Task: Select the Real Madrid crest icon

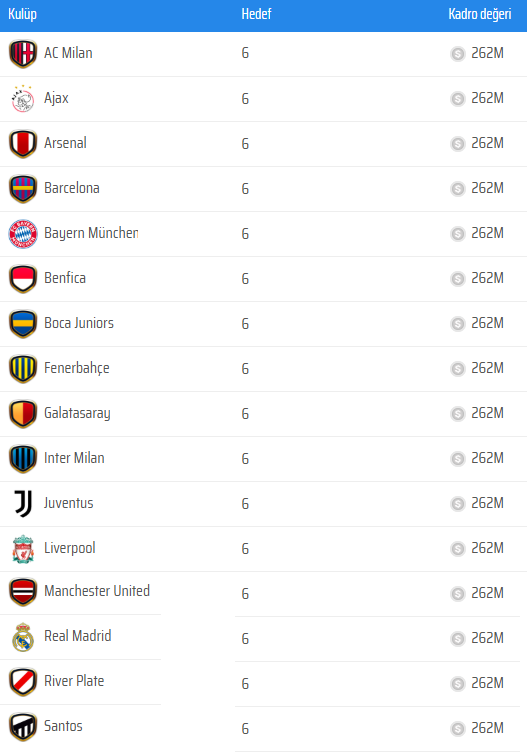Action: click(23, 637)
